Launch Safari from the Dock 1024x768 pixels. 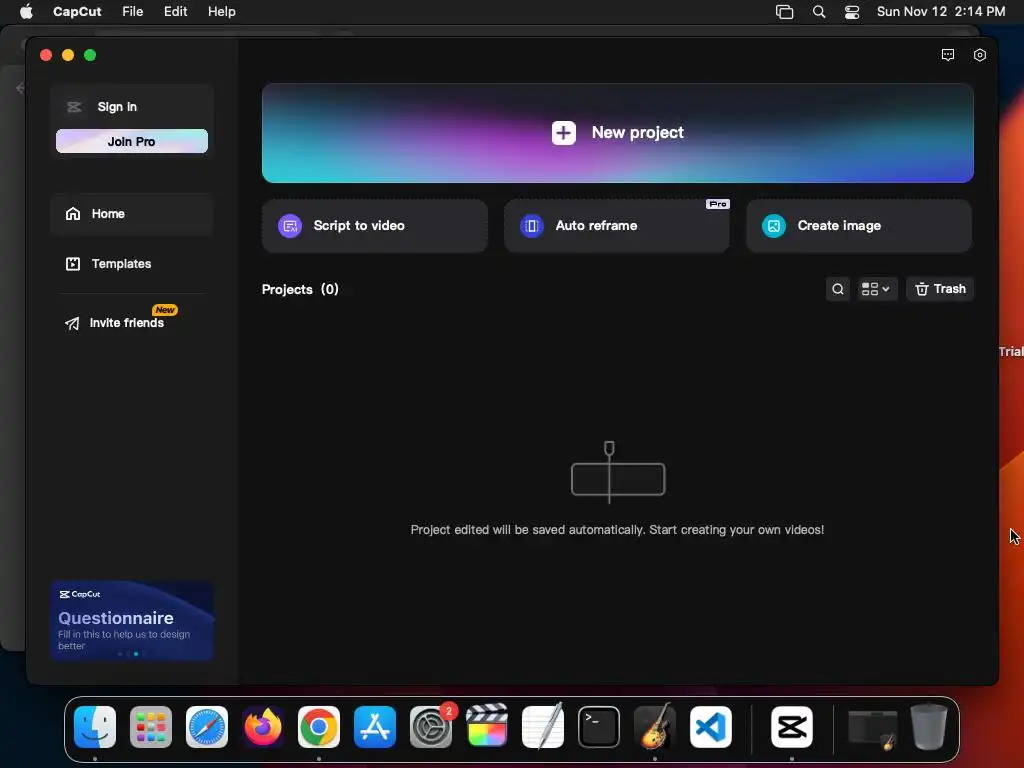(207, 727)
